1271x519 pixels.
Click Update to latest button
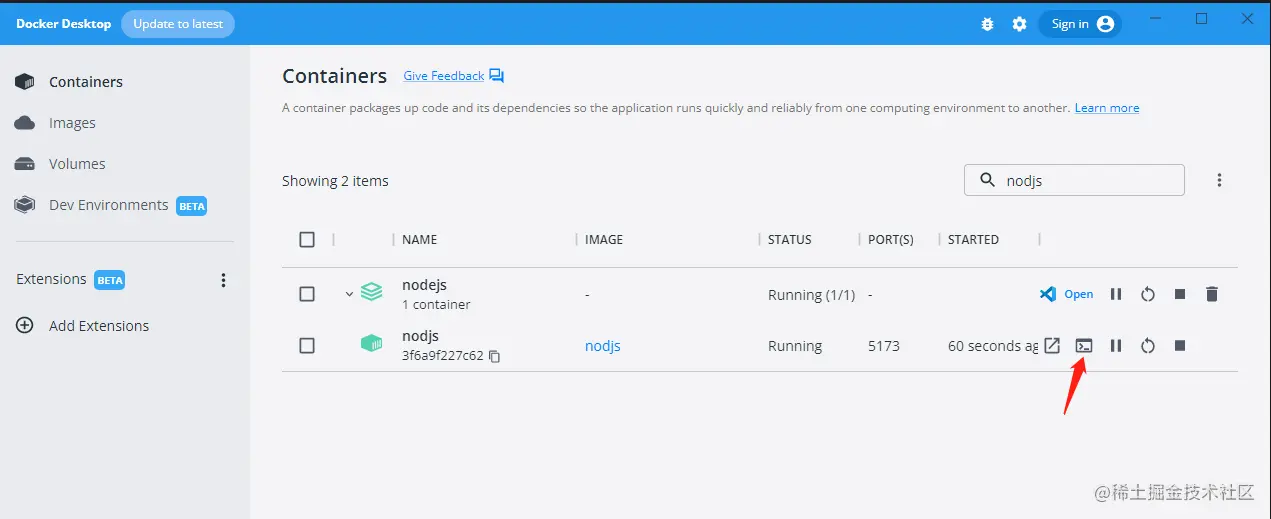click(x=178, y=24)
